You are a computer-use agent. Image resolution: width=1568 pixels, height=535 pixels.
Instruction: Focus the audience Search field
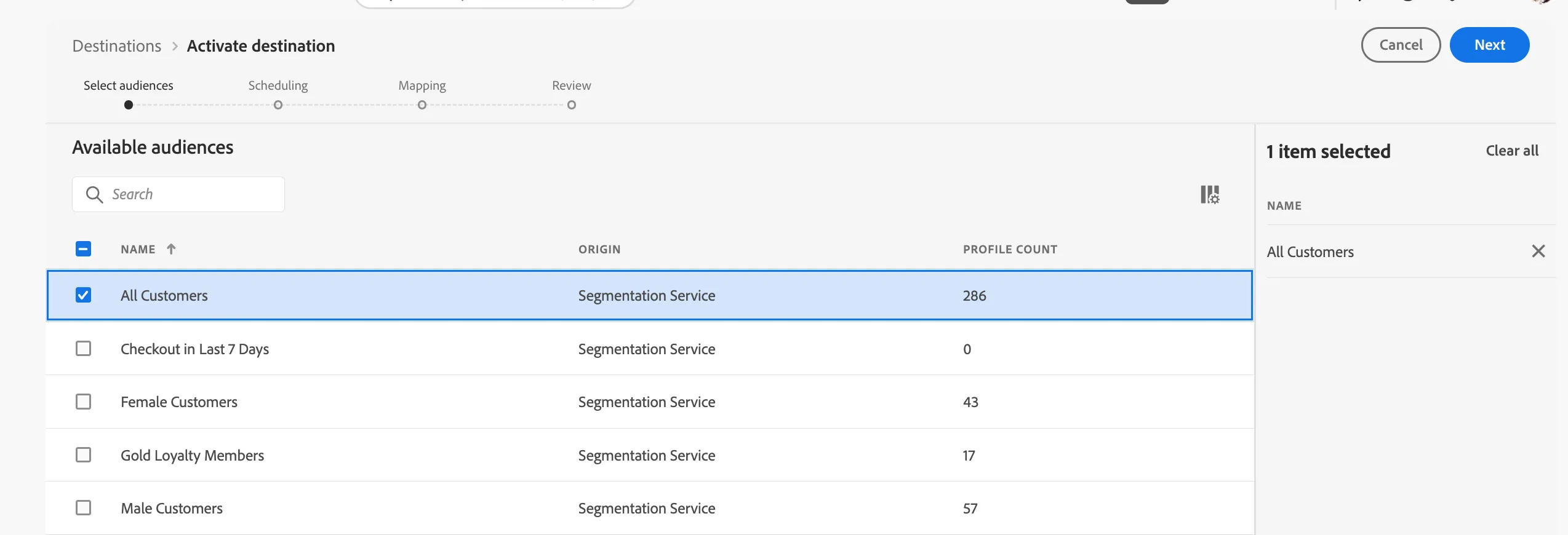[178, 194]
